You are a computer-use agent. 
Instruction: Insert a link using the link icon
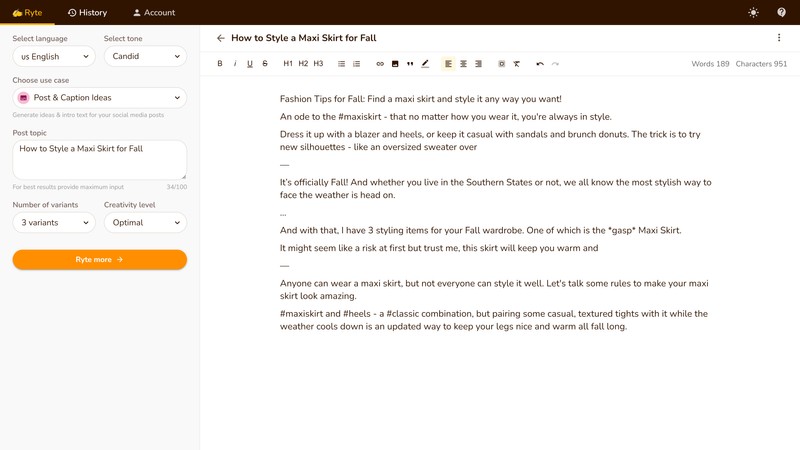tap(380, 64)
